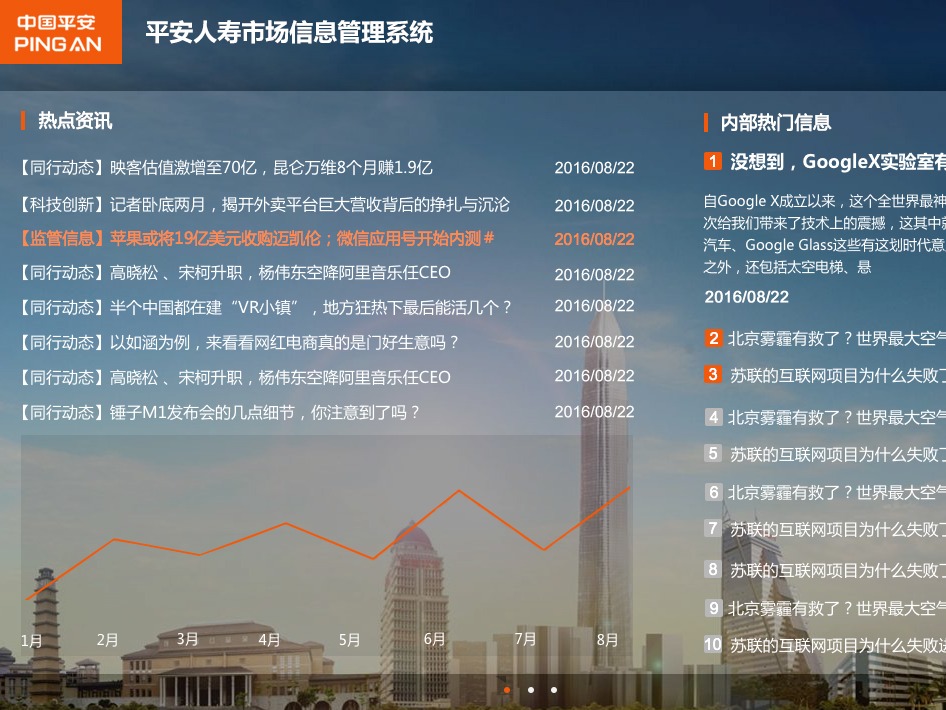
Task: Click the orange bar marker beside 内部热门信息
Action: click(x=706, y=122)
